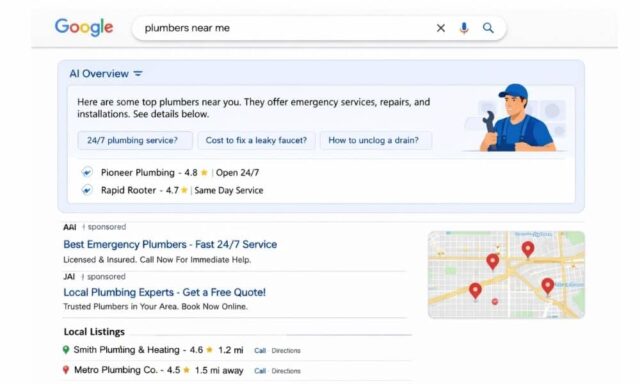
Task: Click the '1.2 mi' distance text
Action: [231, 350]
